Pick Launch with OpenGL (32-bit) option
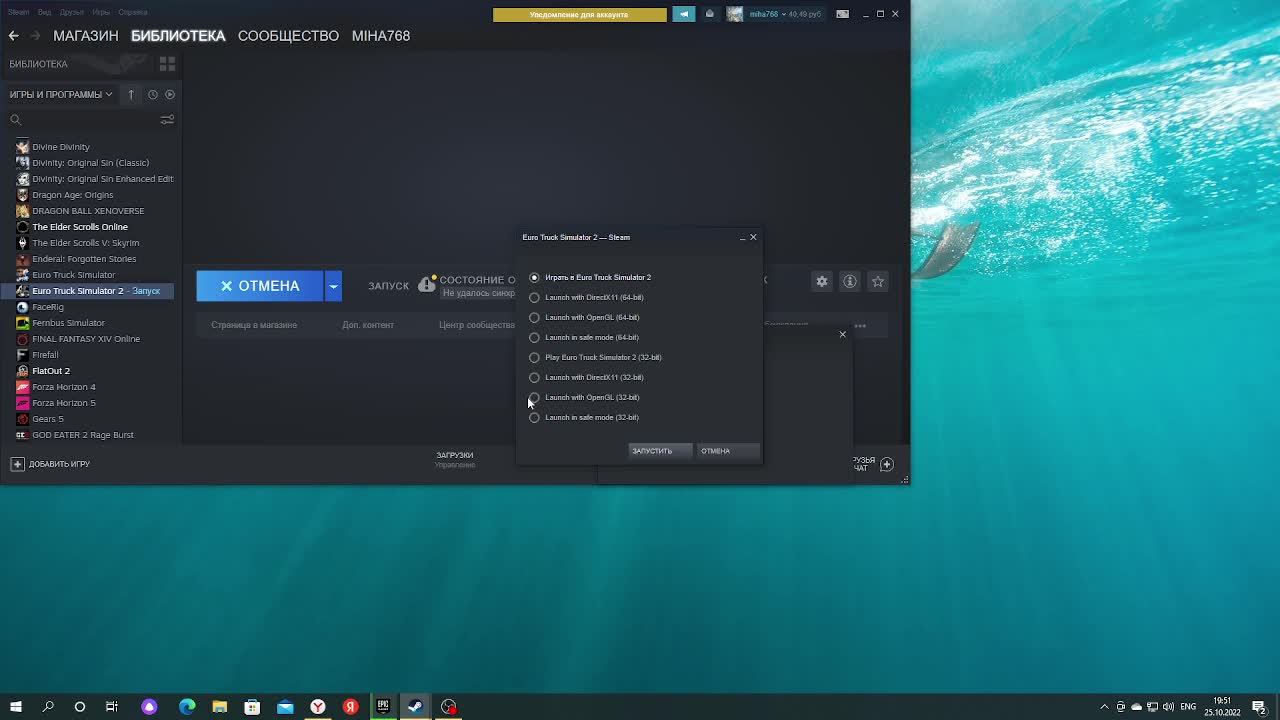The width and height of the screenshot is (1280, 720). coord(585,397)
